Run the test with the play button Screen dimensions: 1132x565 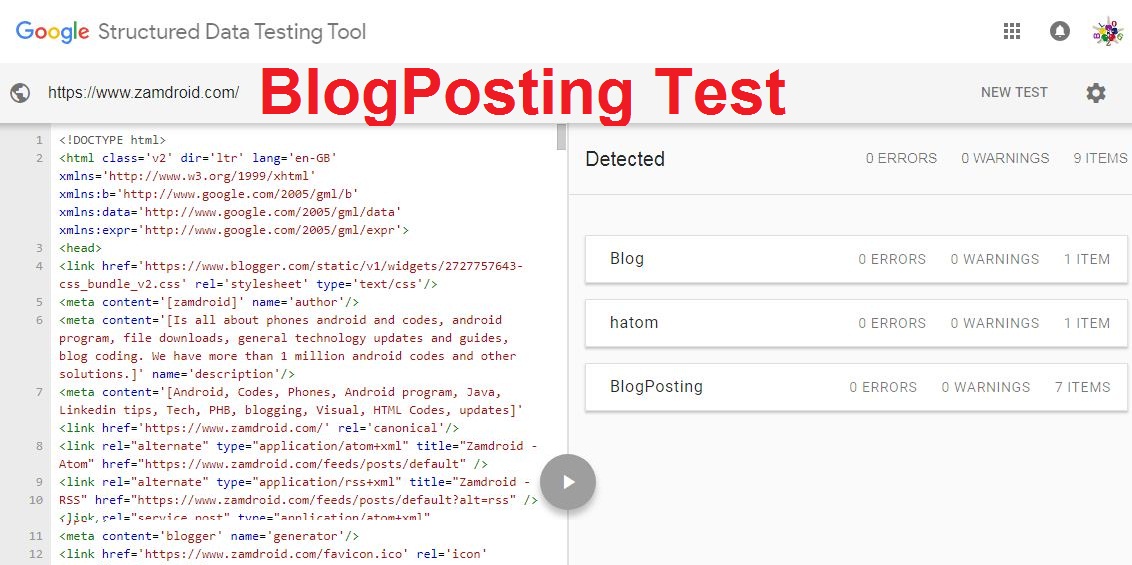point(568,482)
